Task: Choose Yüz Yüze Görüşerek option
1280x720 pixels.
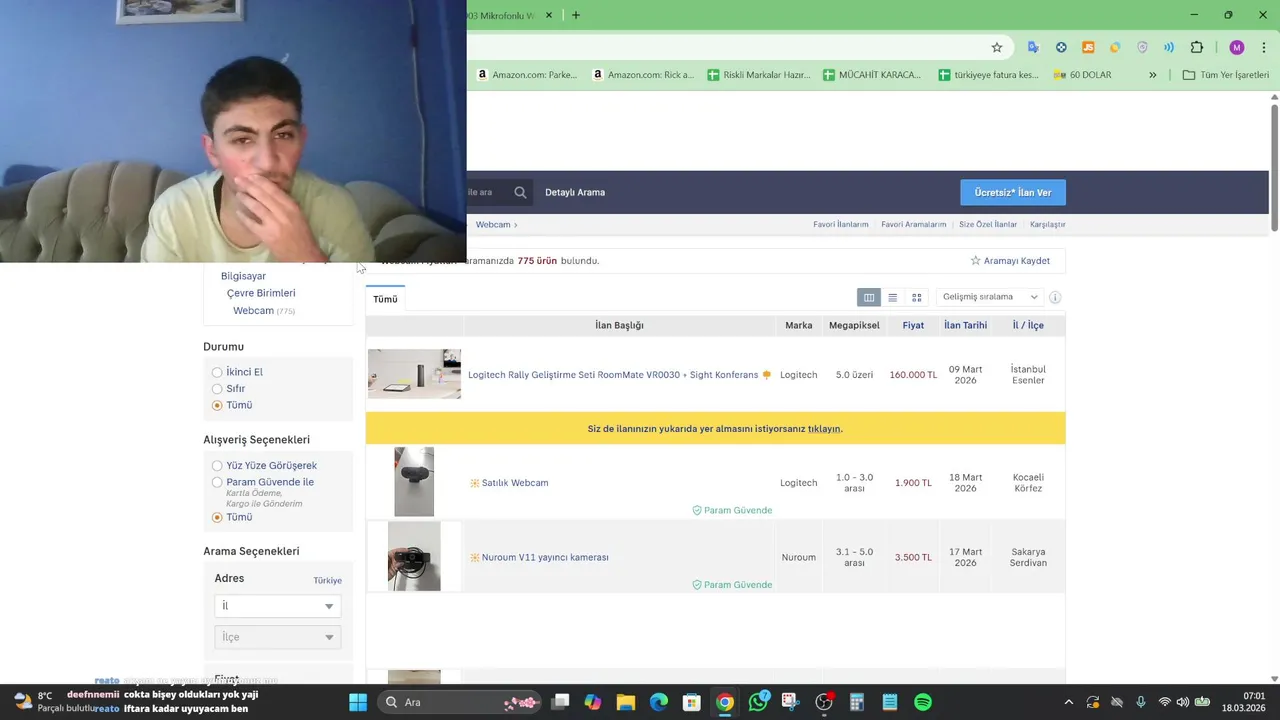Action: pos(217,466)
